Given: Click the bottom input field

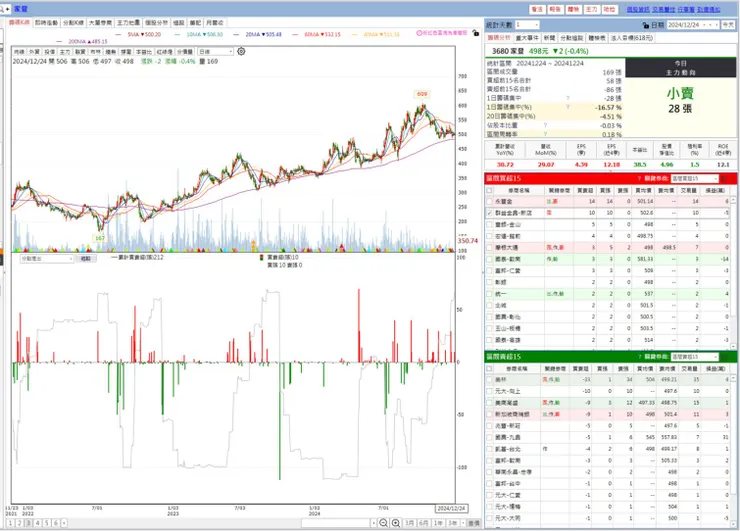Looking at the screenshot, I should point(336,523).
